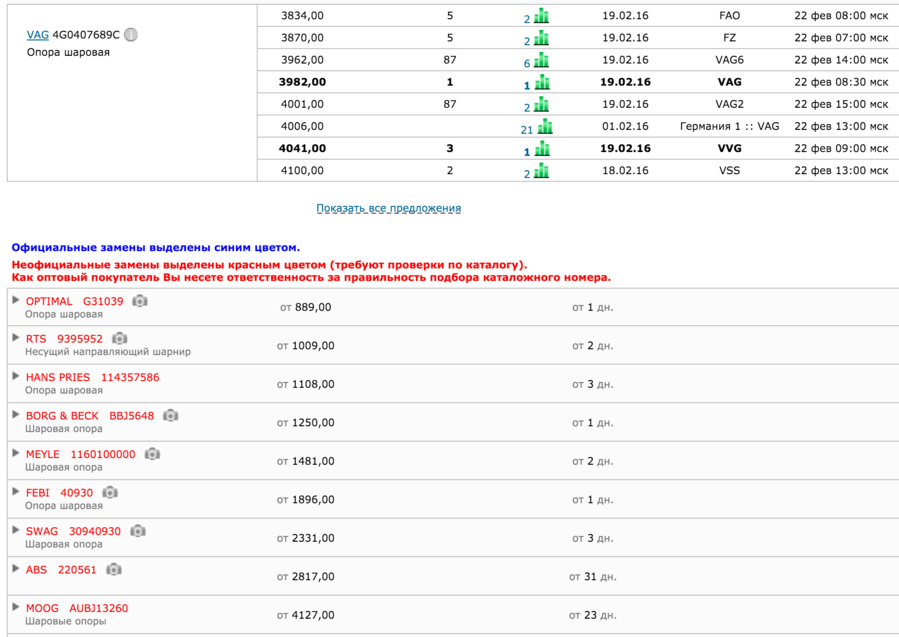Click 'Показать все предложения' link
This screenshot has height=637, width=899.
click(389, 208)
